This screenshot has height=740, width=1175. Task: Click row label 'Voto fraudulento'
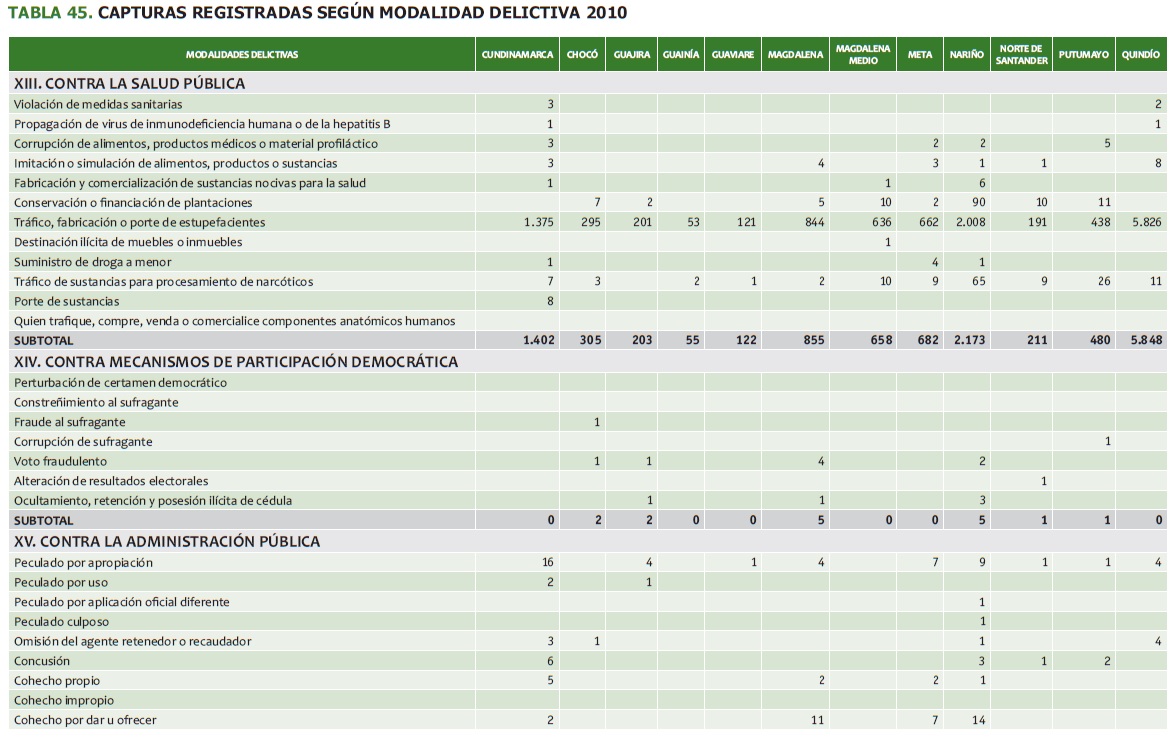click(60, 461)
